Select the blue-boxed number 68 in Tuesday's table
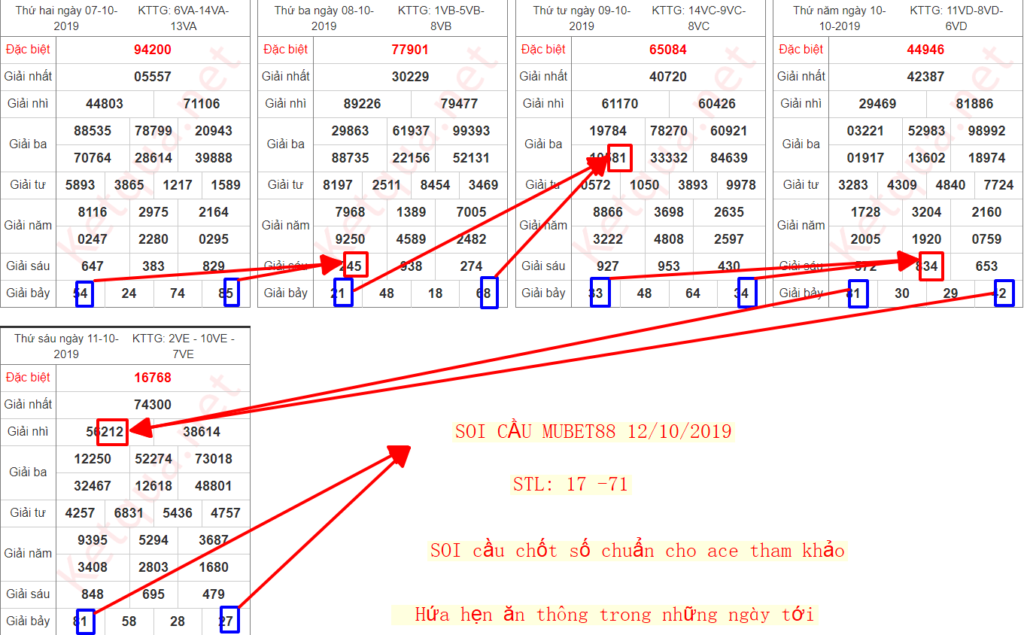Screen dimensions: 1024x635 coord(488,293)
